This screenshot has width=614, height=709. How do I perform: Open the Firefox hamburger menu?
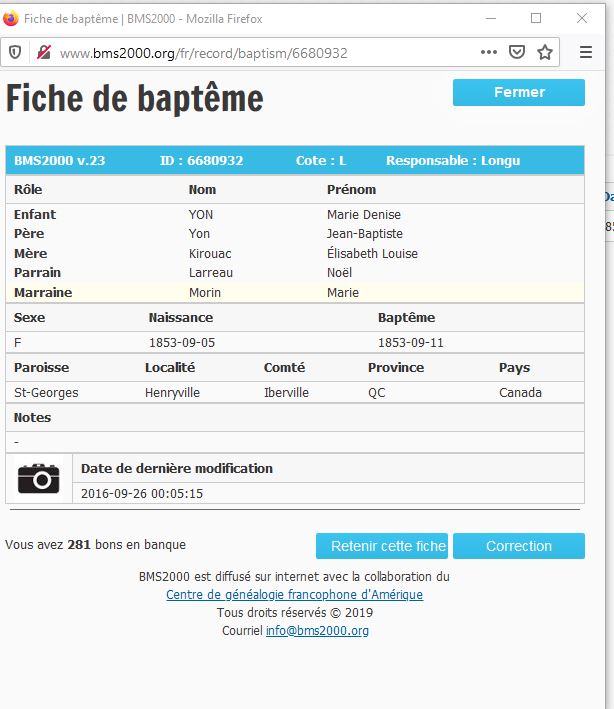click(x=586, y=52)
